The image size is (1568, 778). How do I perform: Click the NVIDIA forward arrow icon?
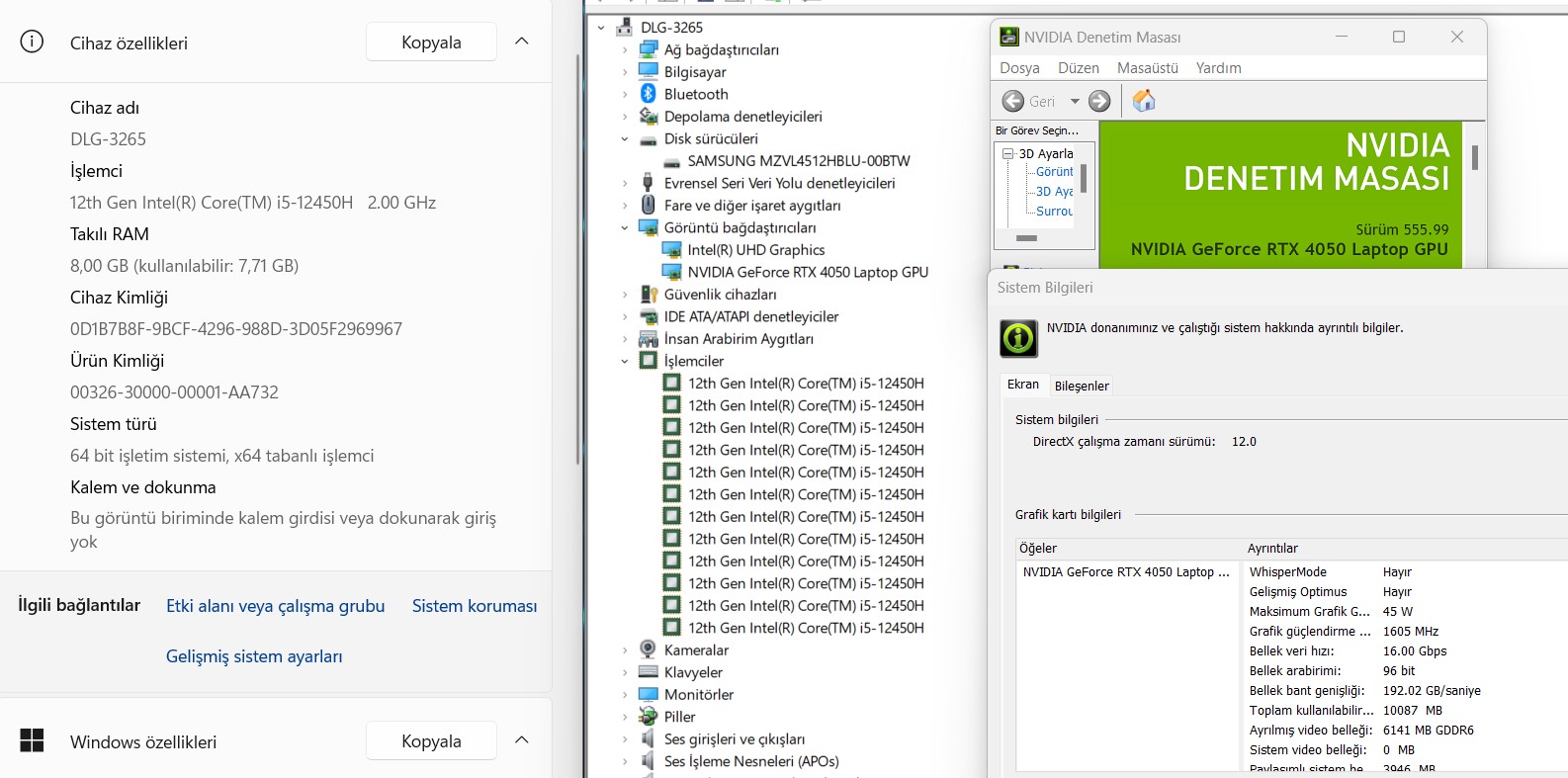[1099, 101]
